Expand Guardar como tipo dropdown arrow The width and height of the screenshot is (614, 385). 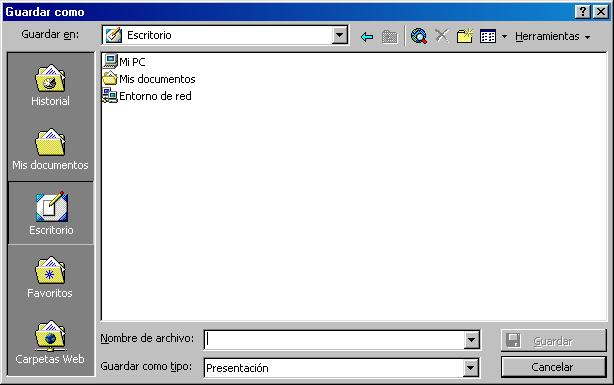(470, 368)
